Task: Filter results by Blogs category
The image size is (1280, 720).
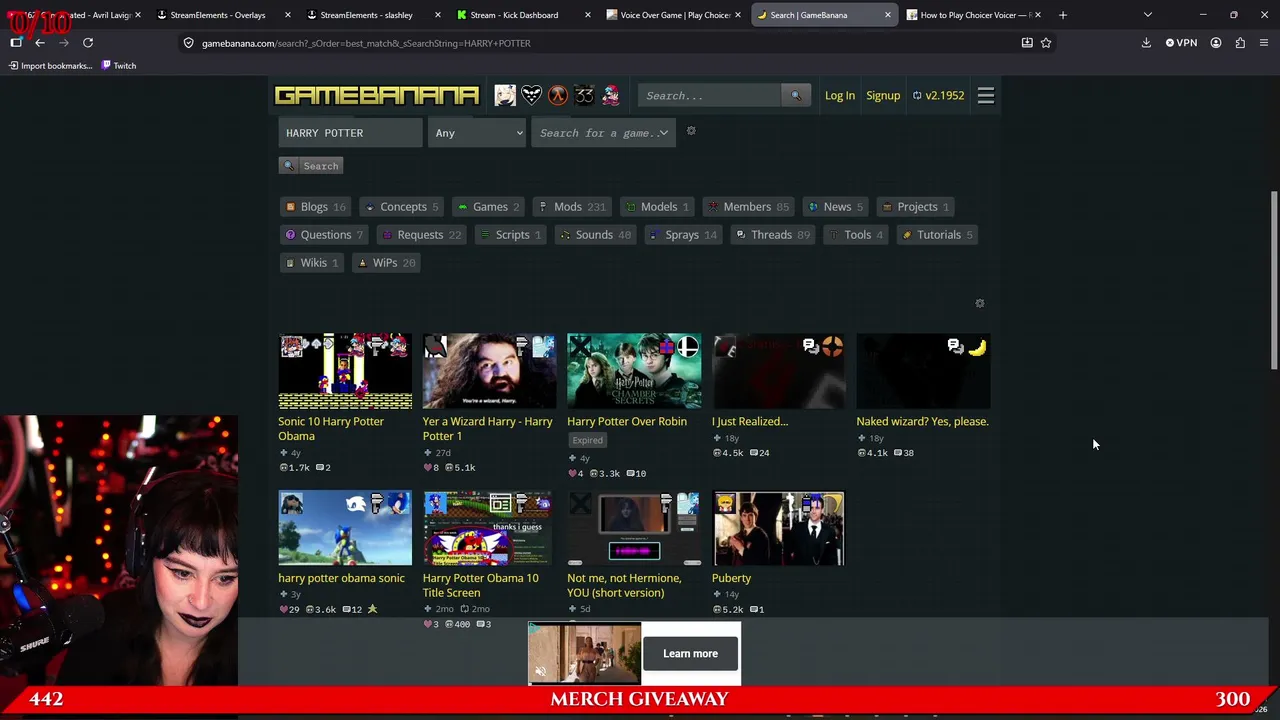Action: click(316, 207)
